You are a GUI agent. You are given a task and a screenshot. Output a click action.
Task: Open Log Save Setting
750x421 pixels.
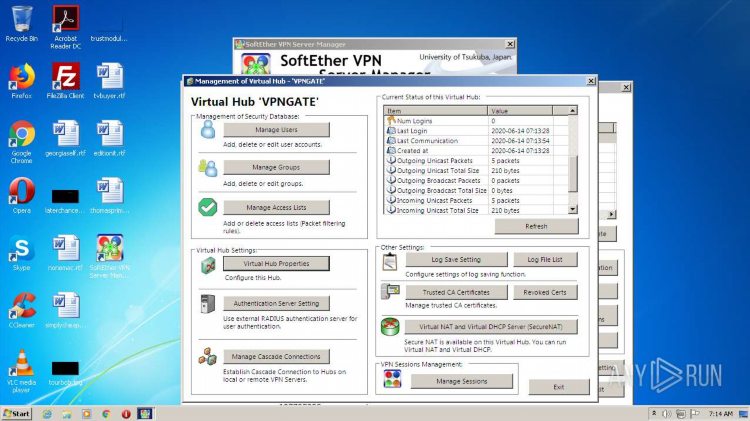point(456,259)
